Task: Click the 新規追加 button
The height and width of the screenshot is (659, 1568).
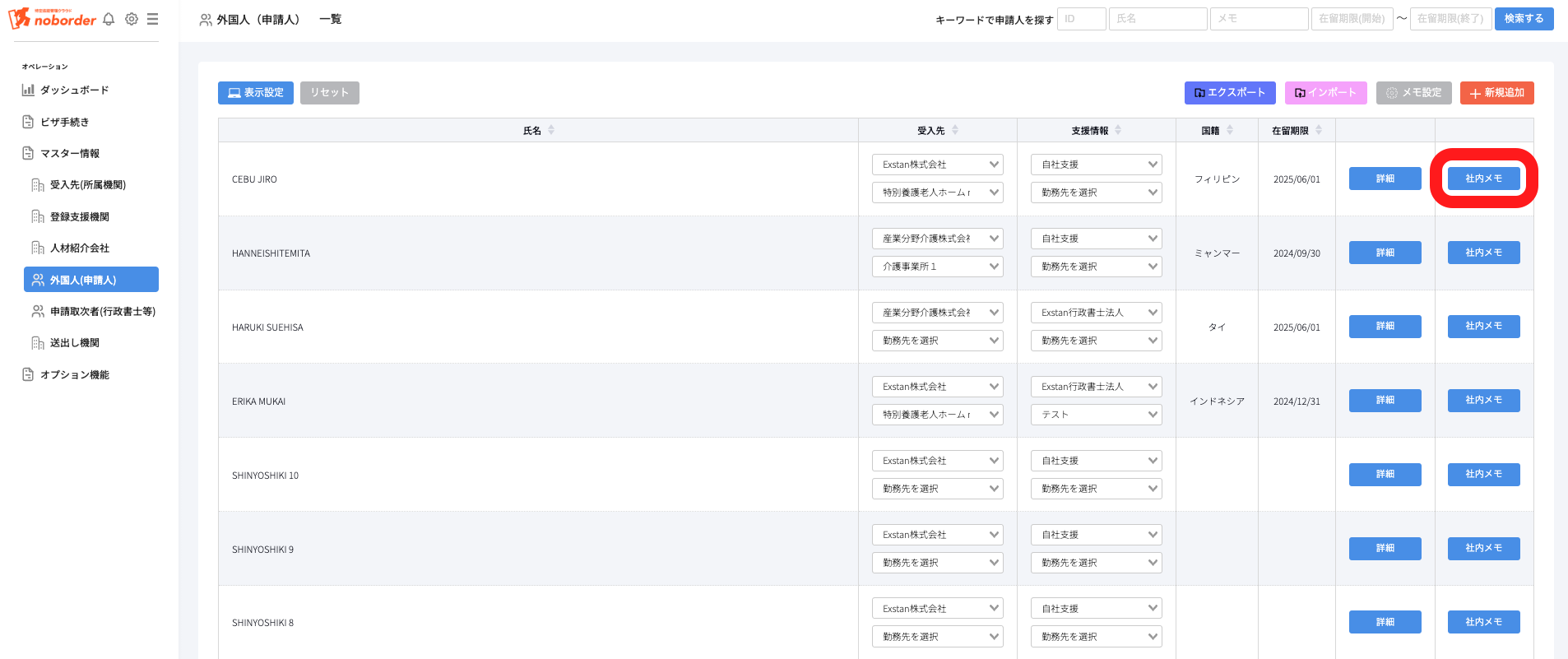Action: pos(1496,93)
